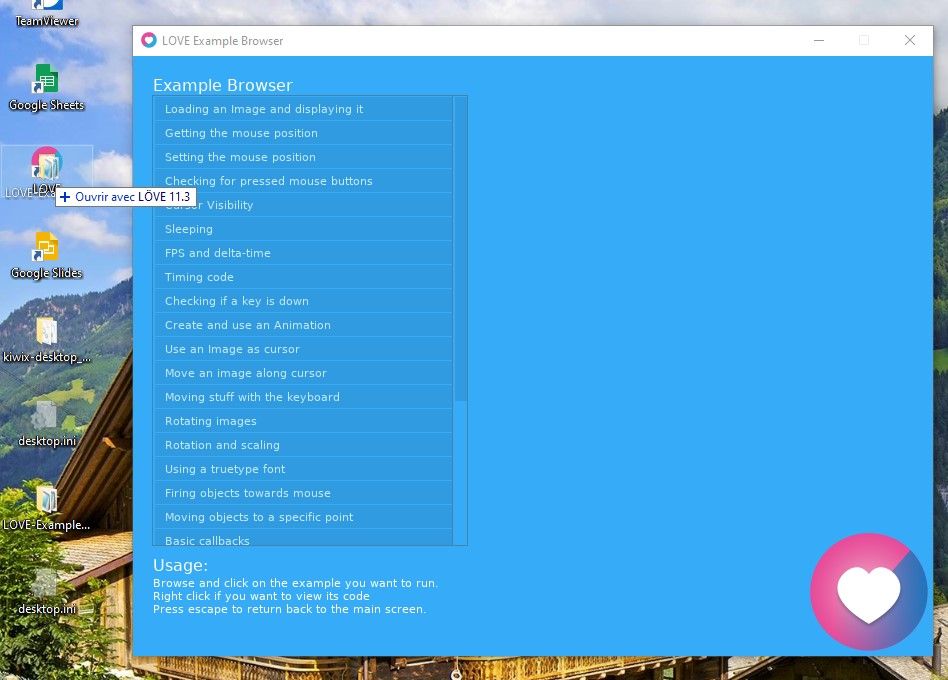Run 'Loading an Image and displaying it' example
Image resolution: width=948 pixels, height=680 pixels.
tap(304, 109)
